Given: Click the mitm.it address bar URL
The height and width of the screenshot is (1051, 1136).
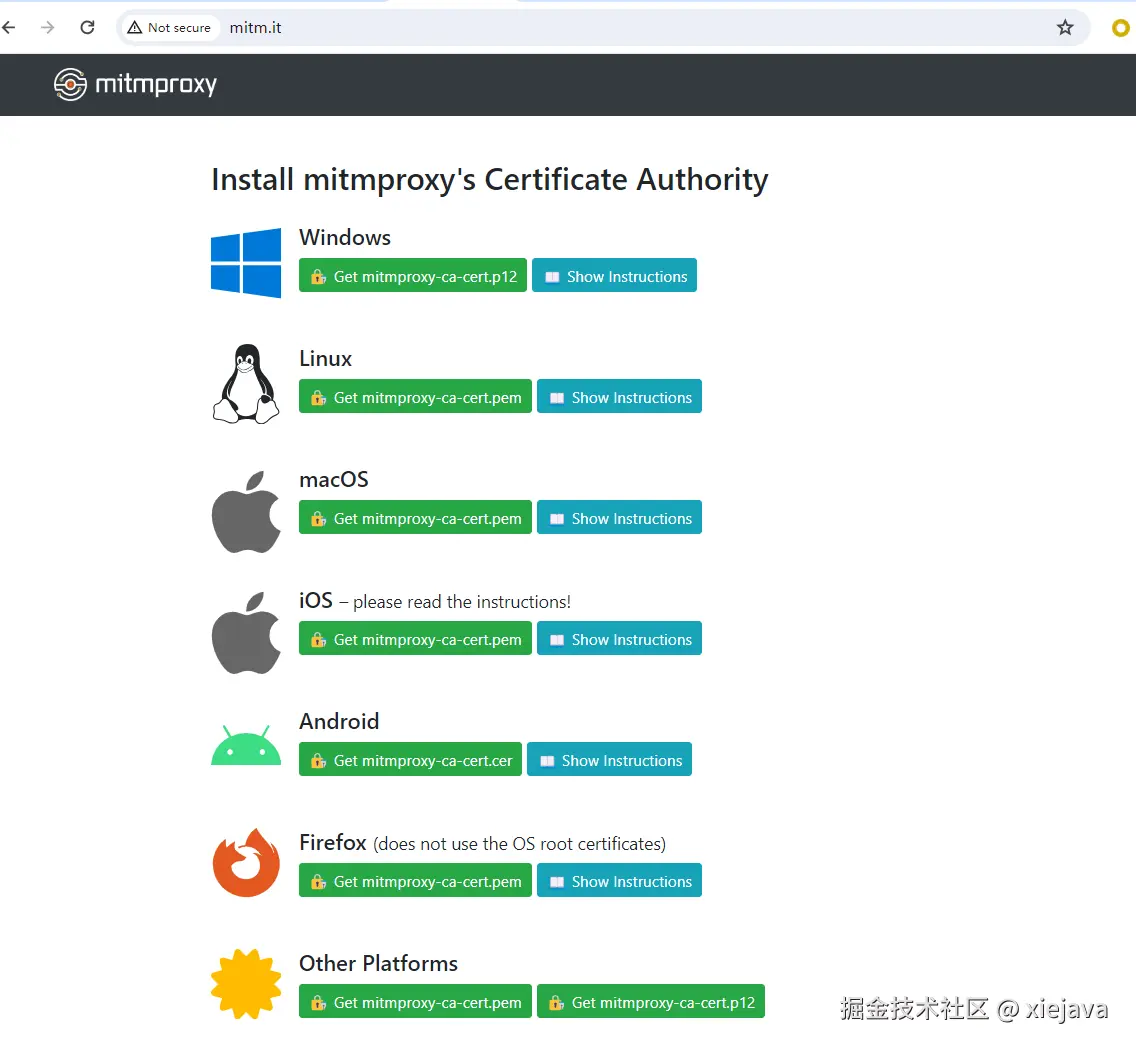Looking at the screenshot, I should click(x=256, y=28).
